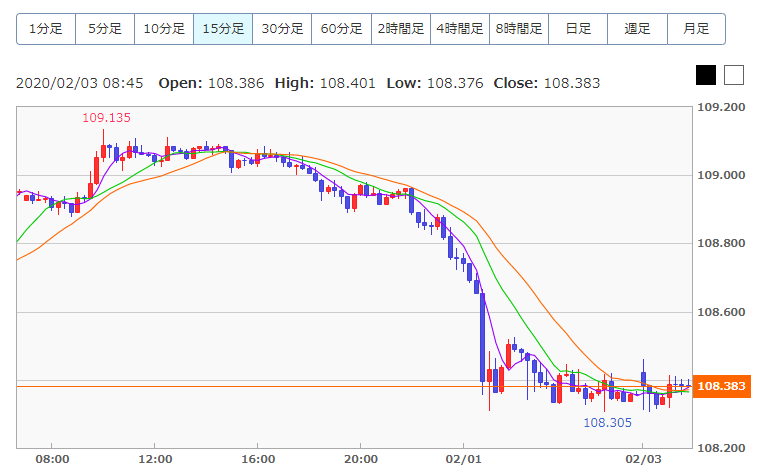Click the Open value 108.386
The image size is (763, 474).
click(x=236, y=83)
